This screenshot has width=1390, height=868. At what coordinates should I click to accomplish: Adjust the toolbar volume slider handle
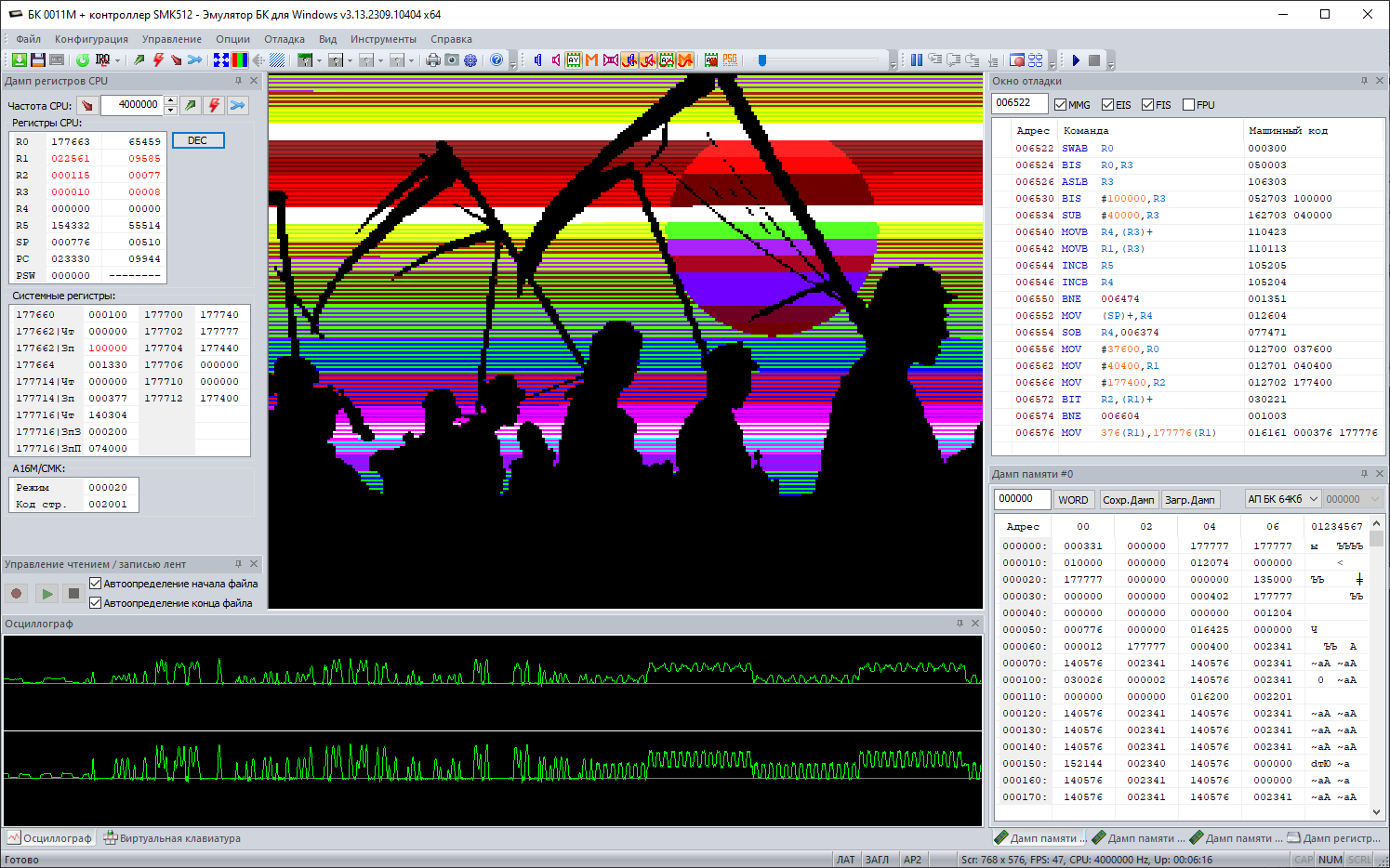pyautogui.click(x=762, y=60)
